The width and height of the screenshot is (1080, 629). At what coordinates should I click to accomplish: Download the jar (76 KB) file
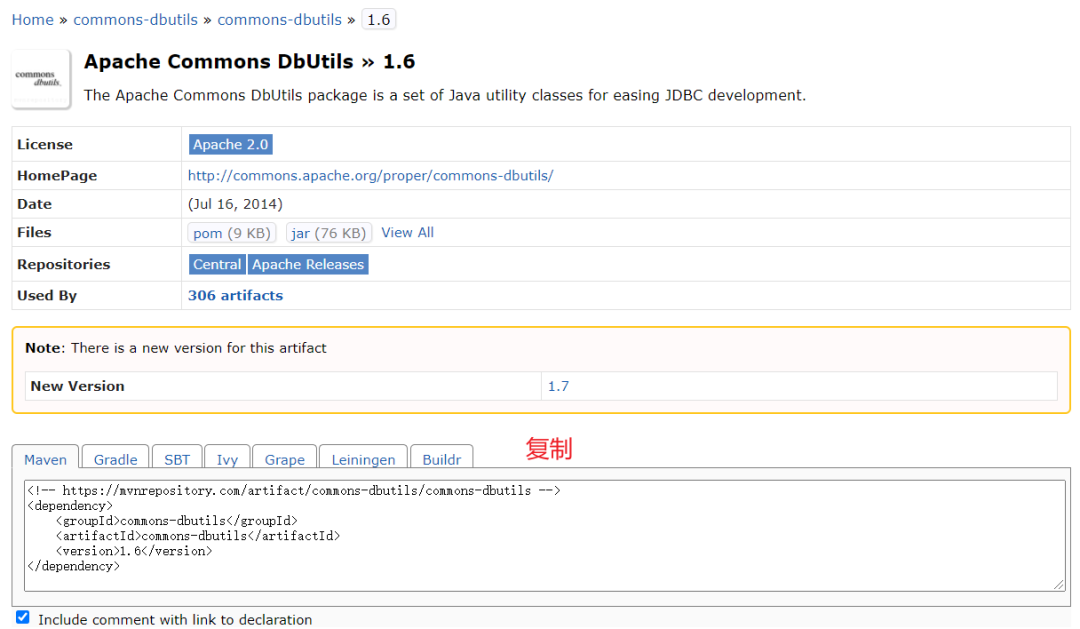329,233
